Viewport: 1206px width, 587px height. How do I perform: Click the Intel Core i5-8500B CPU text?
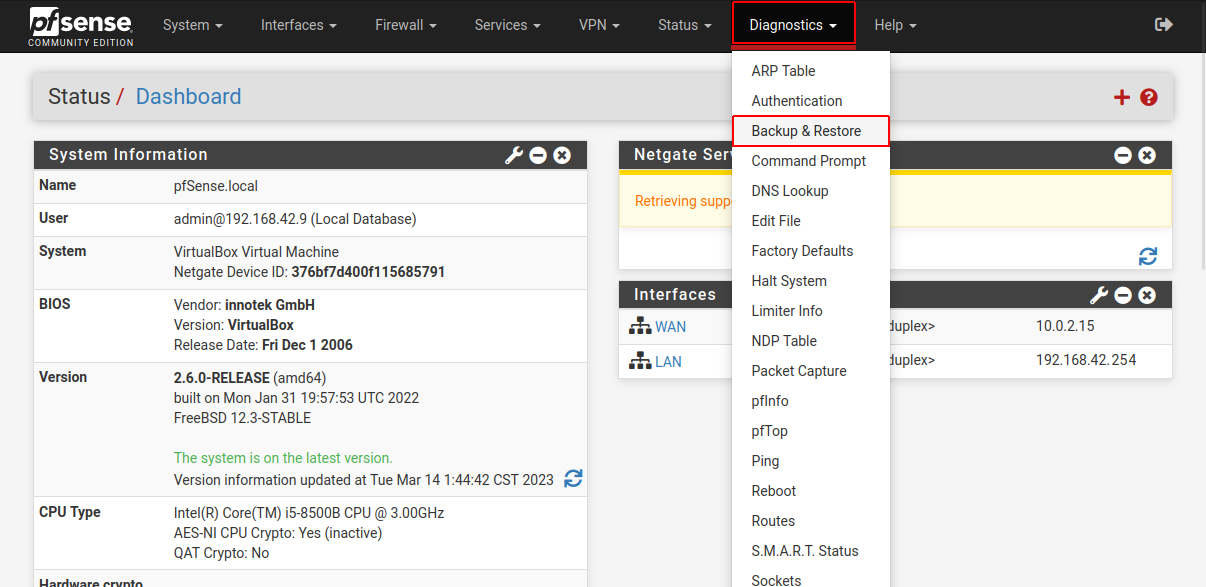point(309,513)
